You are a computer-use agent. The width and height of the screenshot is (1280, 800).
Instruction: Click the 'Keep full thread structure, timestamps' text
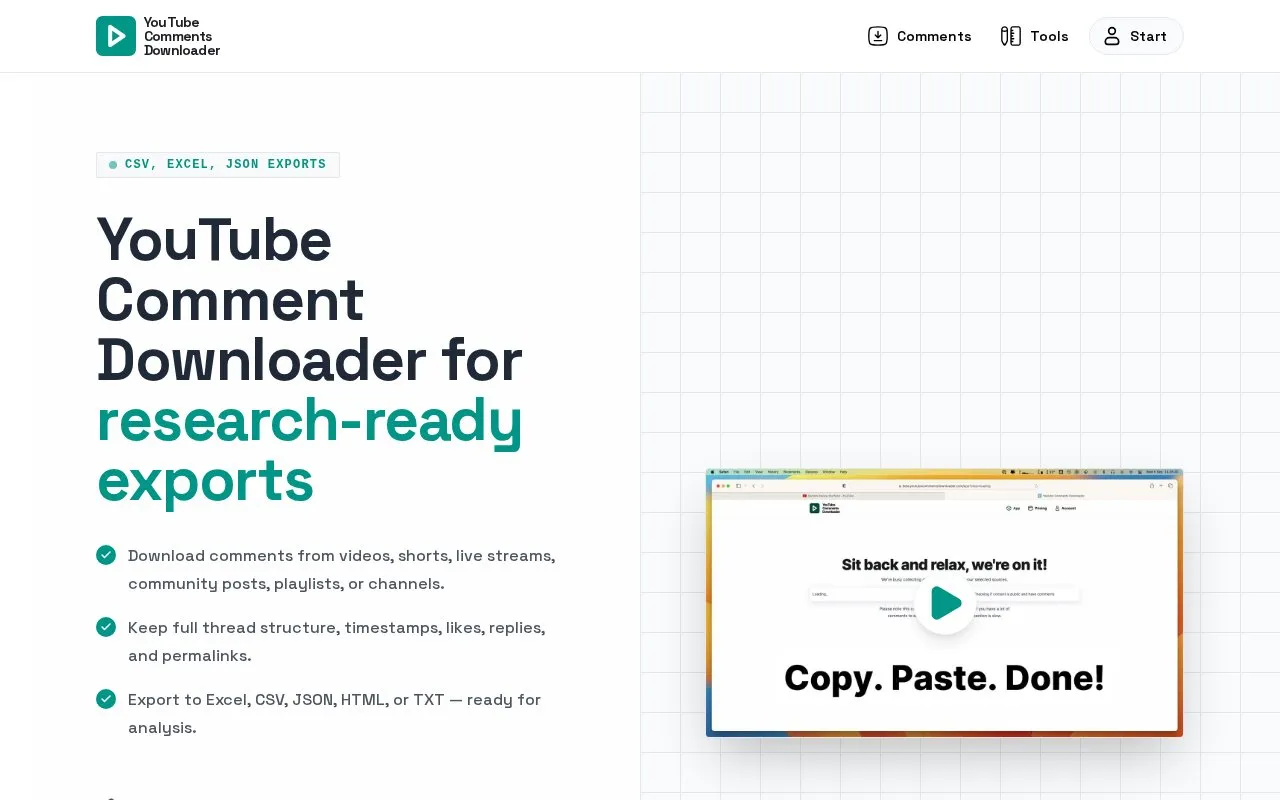pyautogui.click(x=337, y=641)
